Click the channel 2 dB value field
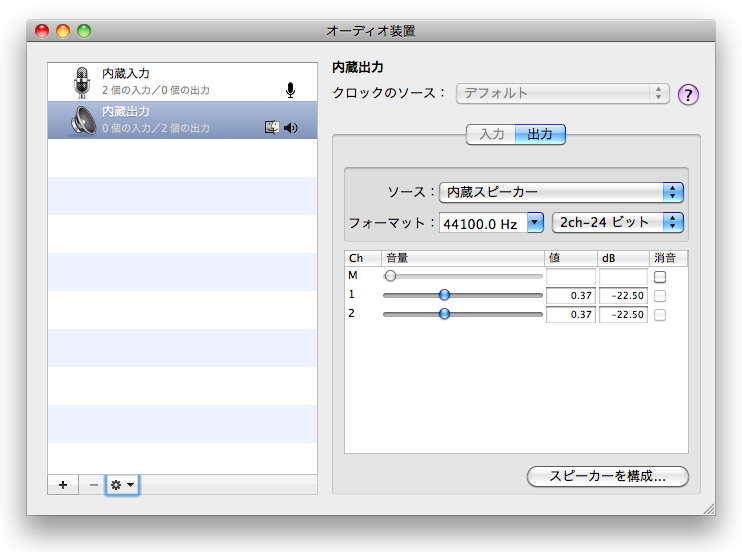Screen dimensions: 742x552 pos(623,314)
